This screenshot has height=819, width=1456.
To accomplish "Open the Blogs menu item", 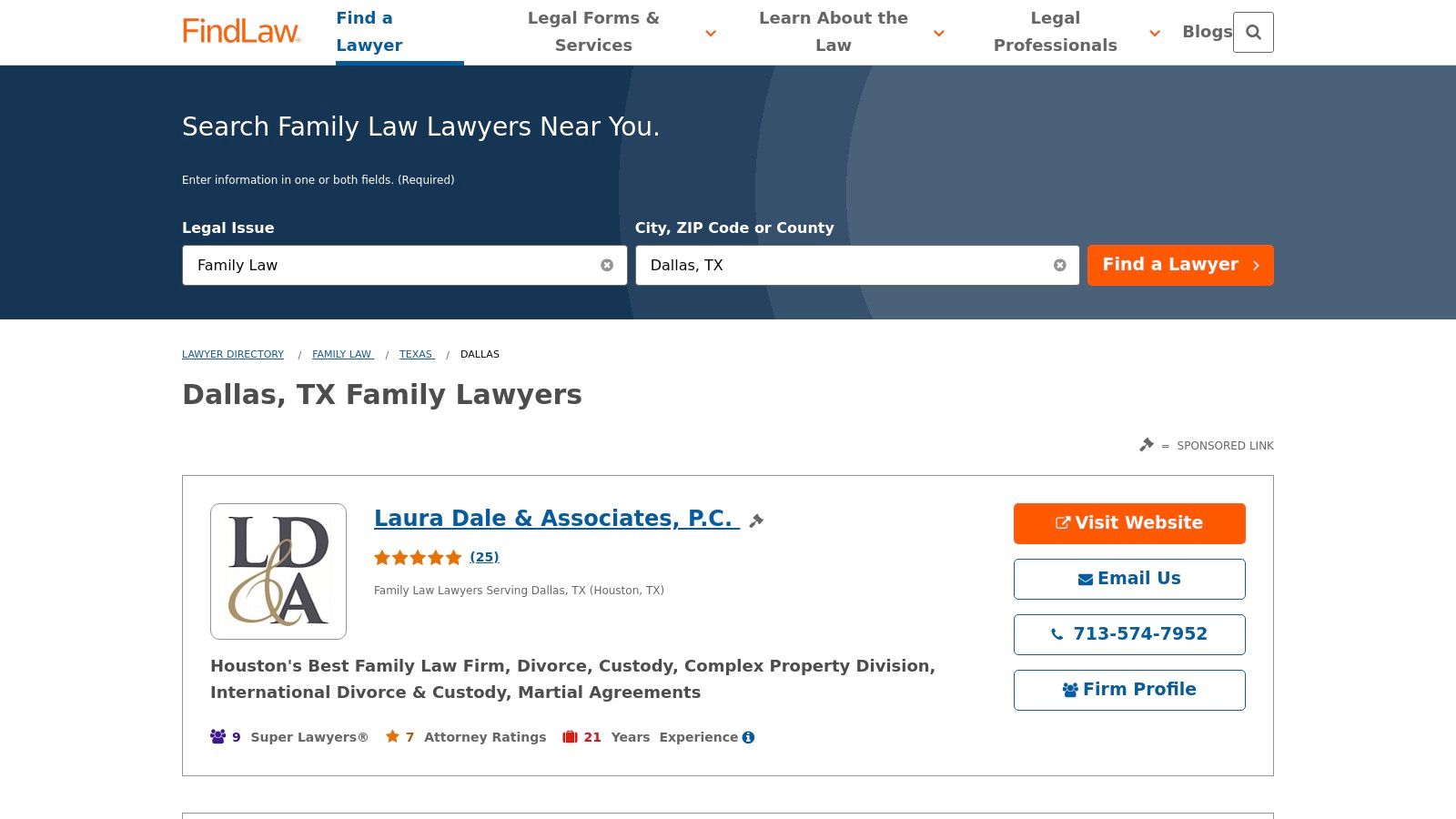I will click(x=1207, y=31).
